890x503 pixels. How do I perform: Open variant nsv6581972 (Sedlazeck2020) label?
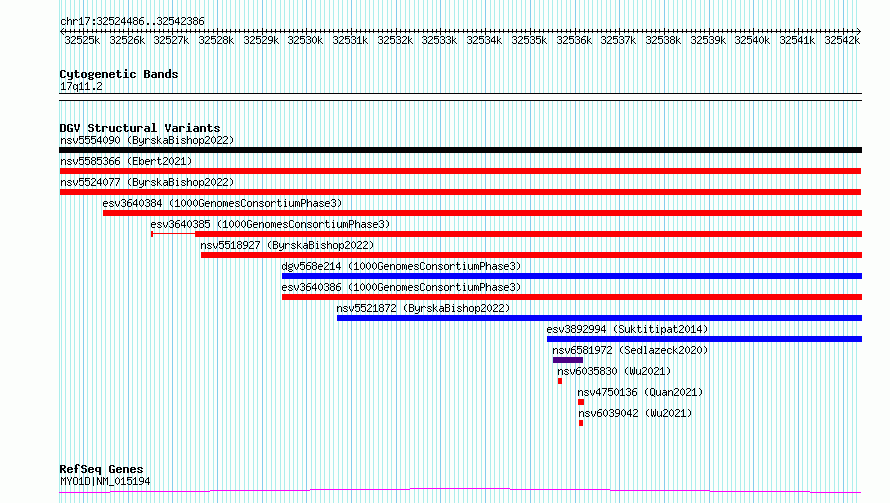tap(630, 350)
